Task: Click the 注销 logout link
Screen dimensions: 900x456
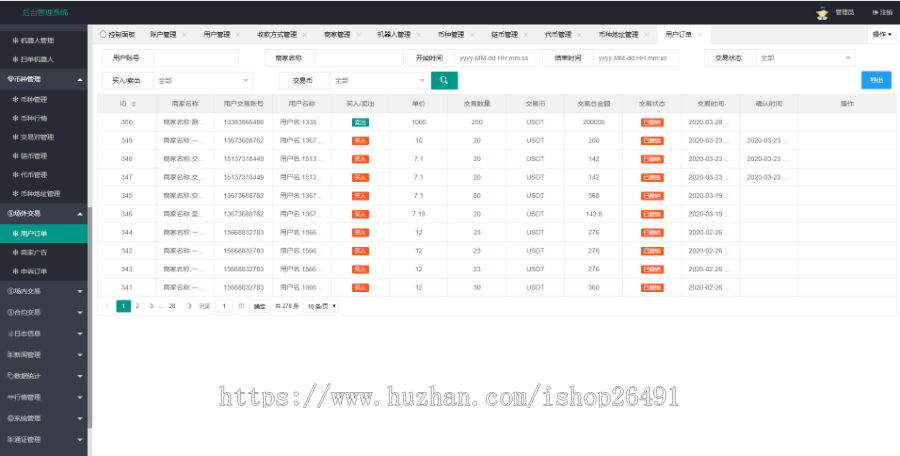Action: coord(882,13)
